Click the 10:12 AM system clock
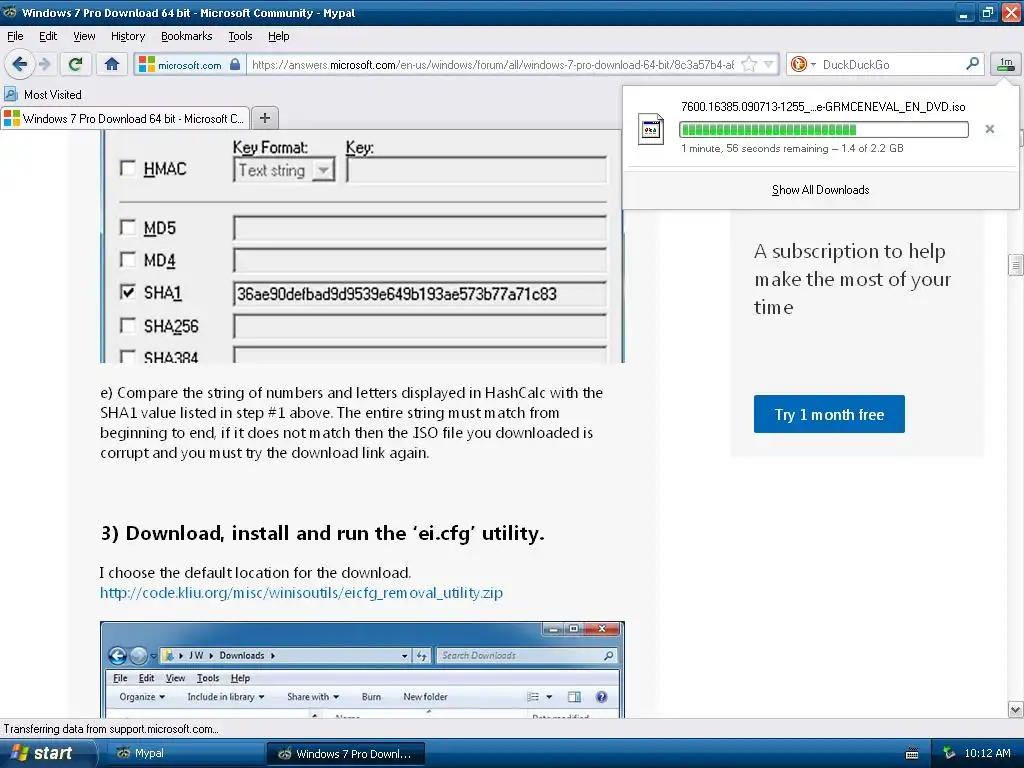The width and height of the screenshot is (1024, 768). coord(987,753)
